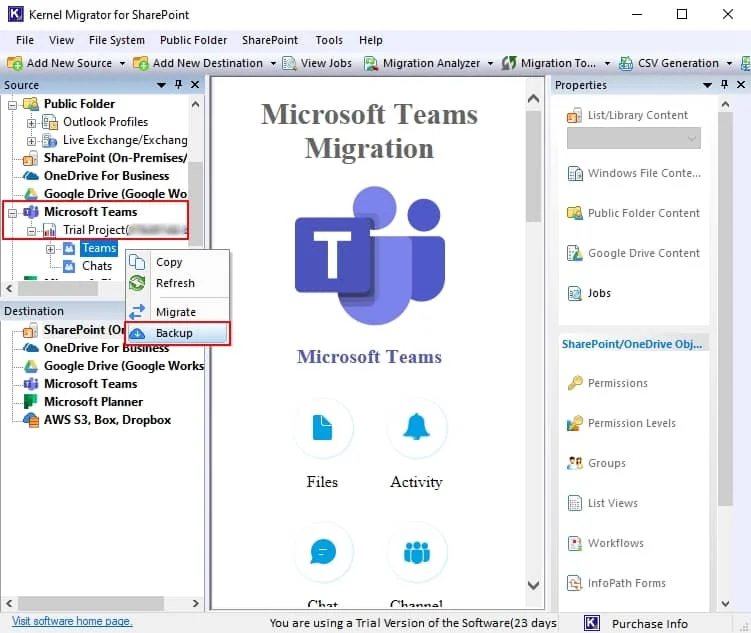This screenshot has width=751, height=633.
Task: Click the InfoPath Forms icon
Action: click(x=575, y=583)
